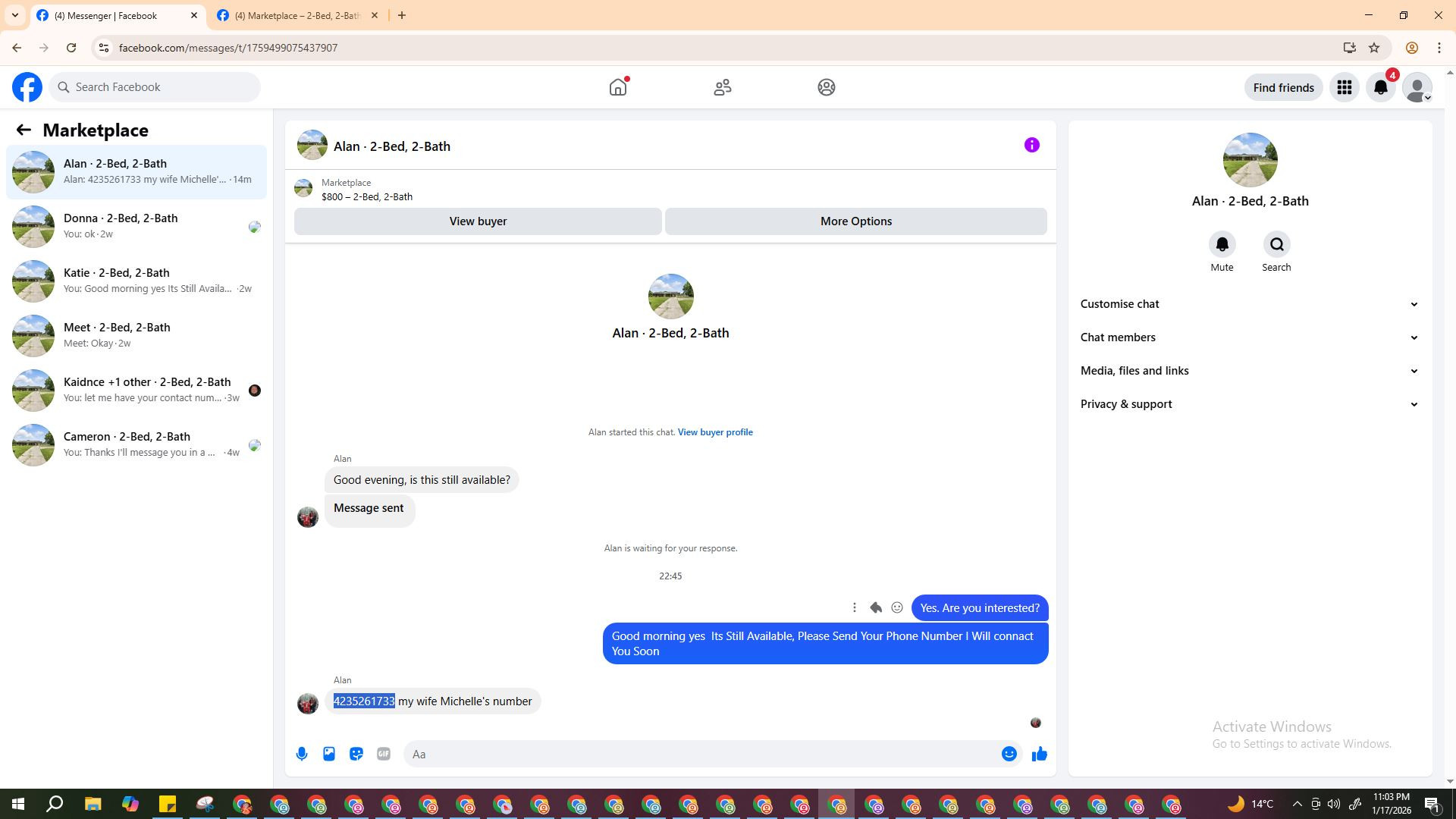Open the notifications bell in the header
The height and width of the screenshot is (819, 1456).
click(1381, 87)
